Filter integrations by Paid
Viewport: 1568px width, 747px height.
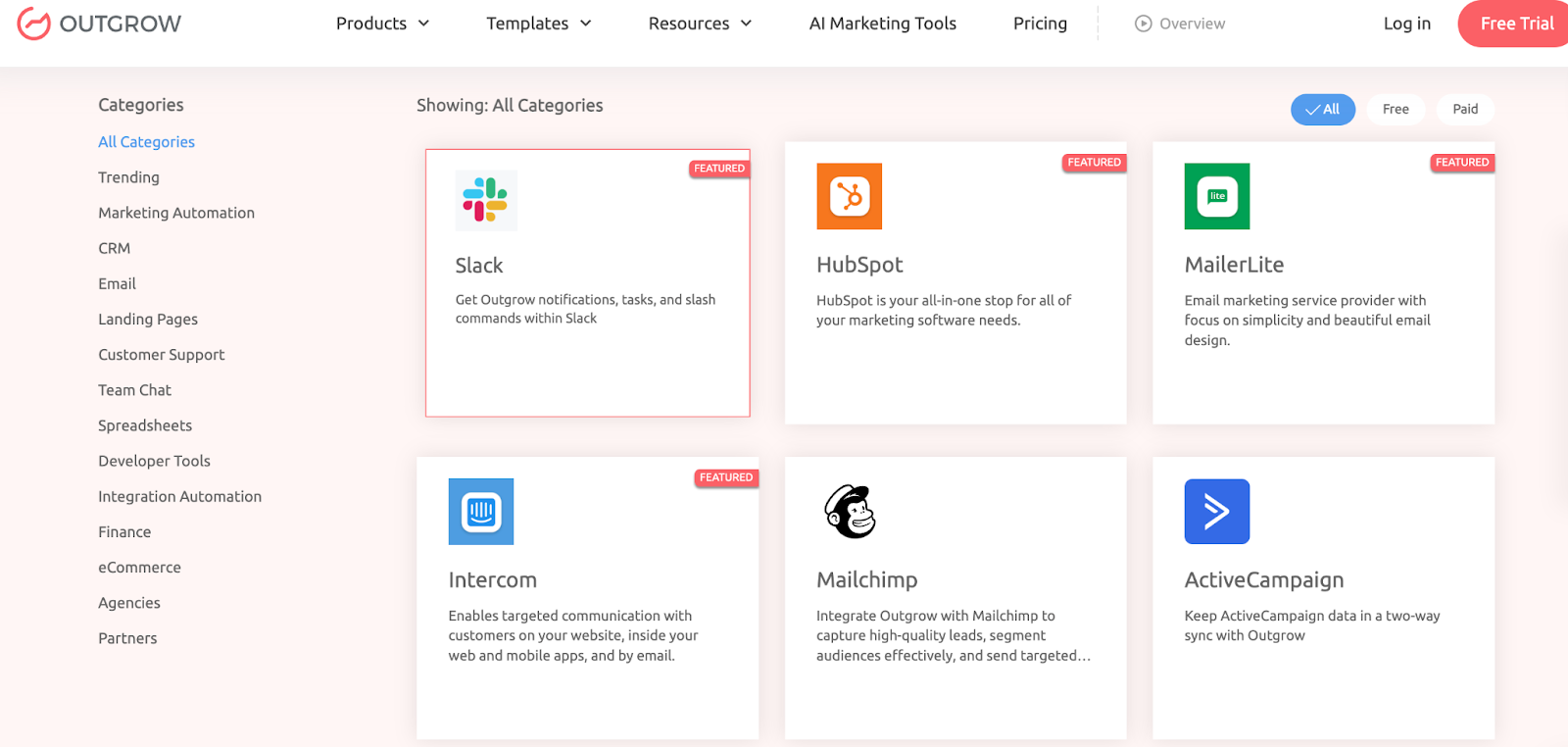[x=1464, y=109]
